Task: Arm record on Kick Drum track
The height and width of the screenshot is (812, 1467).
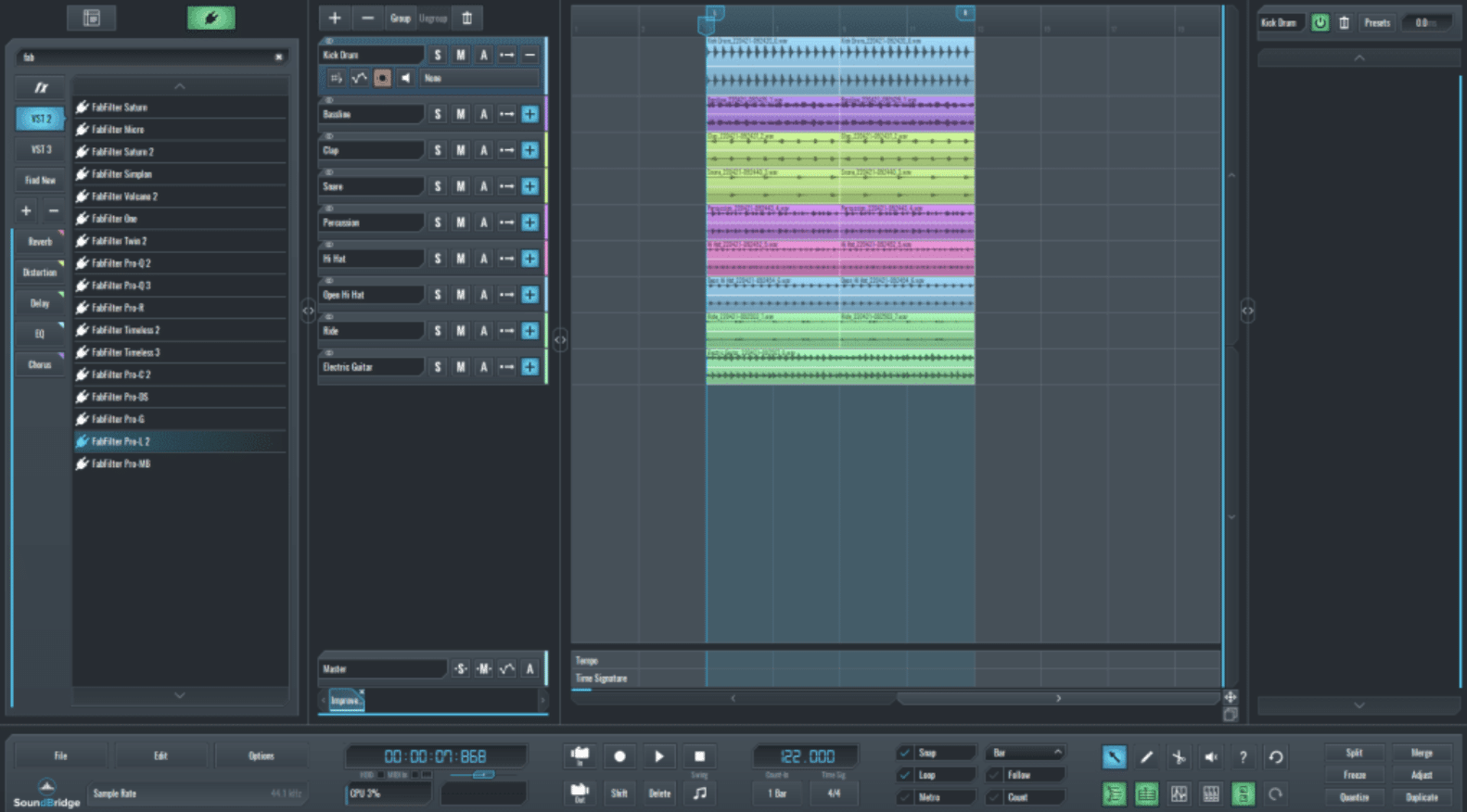Action: (x=382, y=78)
